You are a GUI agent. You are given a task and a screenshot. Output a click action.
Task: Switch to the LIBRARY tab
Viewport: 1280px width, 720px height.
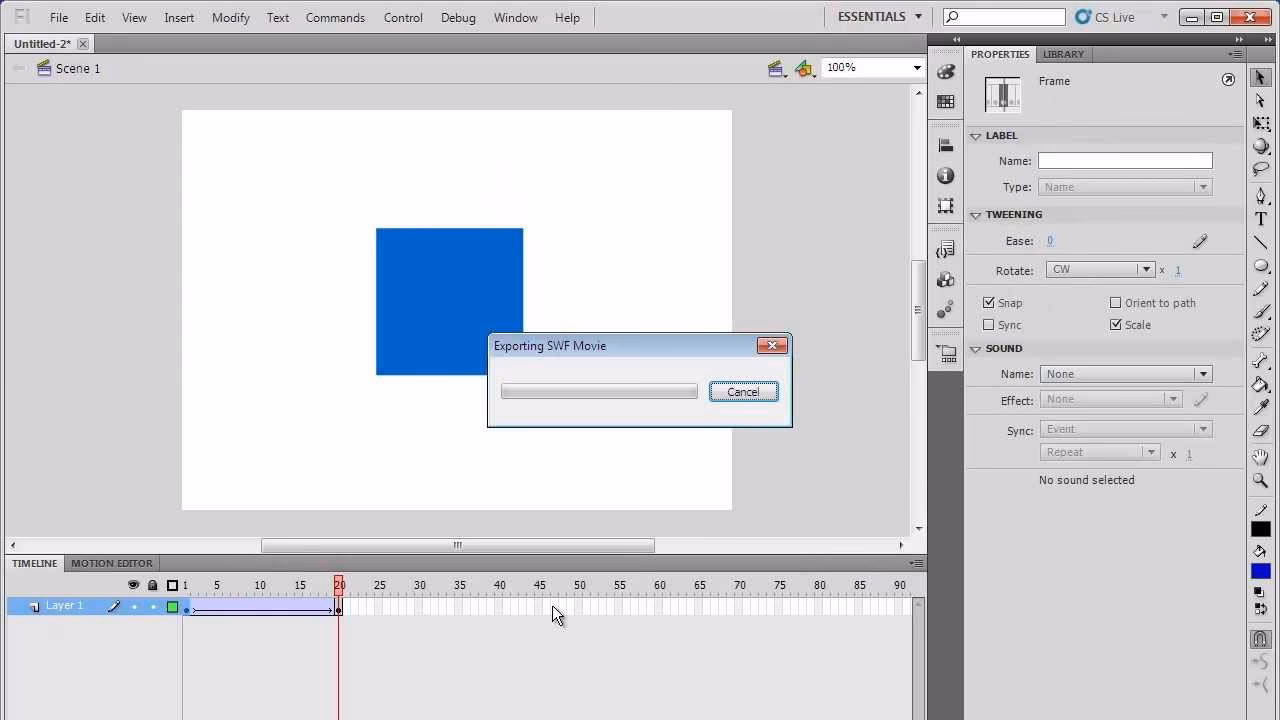pos(1063,54)
